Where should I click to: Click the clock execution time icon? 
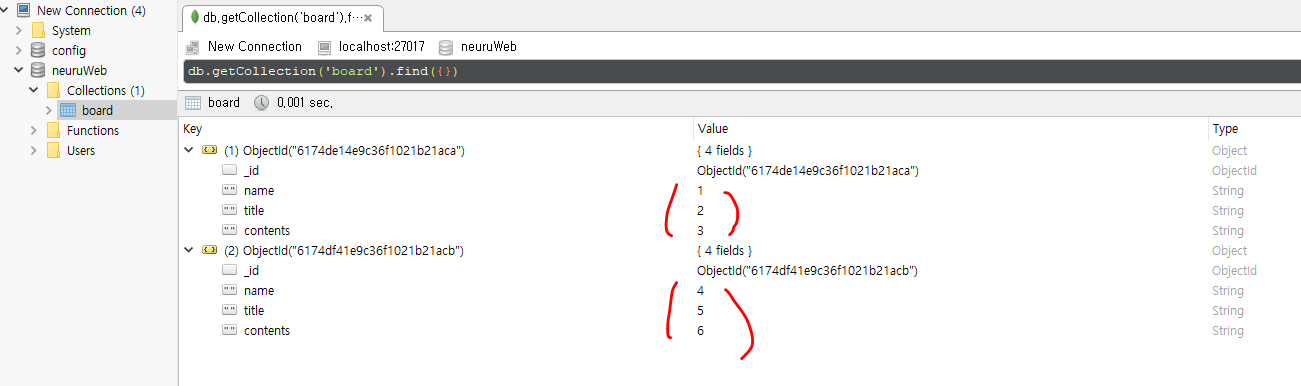tap(261, 103)
